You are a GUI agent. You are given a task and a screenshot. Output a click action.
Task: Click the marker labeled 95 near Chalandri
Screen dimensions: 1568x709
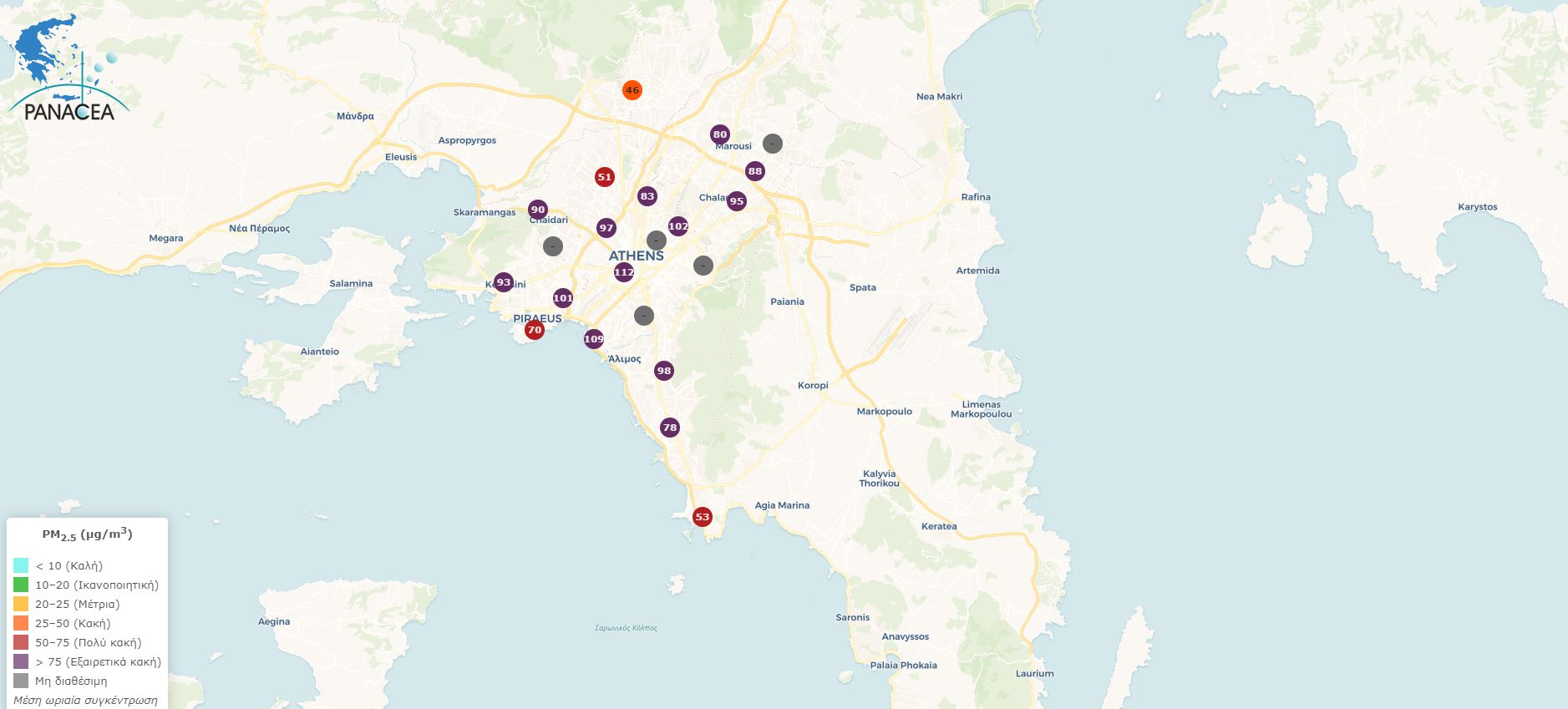tap(737, 201)
